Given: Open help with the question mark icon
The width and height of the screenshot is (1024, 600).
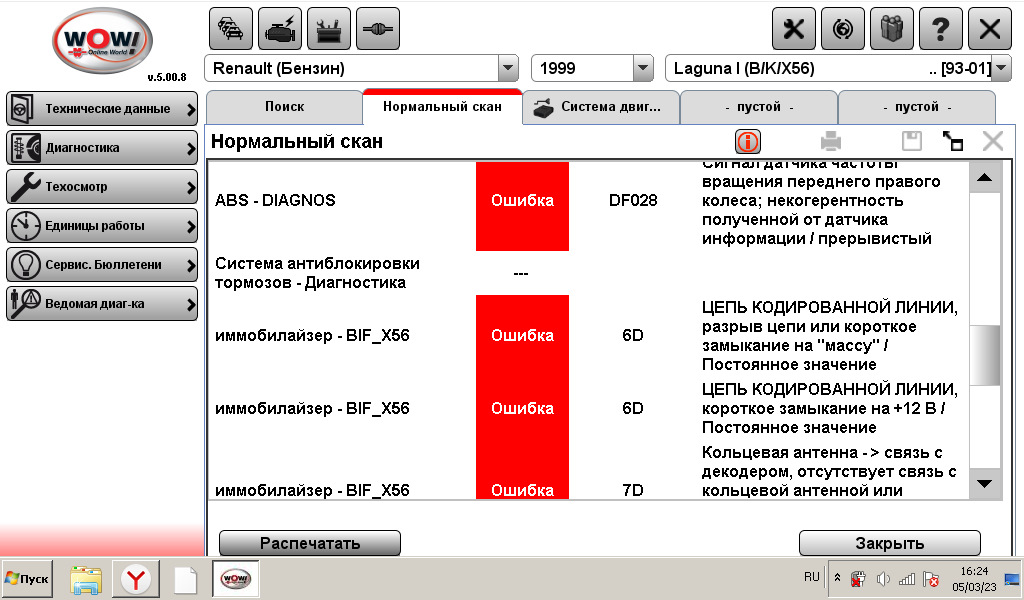Looking at the screenshot, I should pos(940,29).
